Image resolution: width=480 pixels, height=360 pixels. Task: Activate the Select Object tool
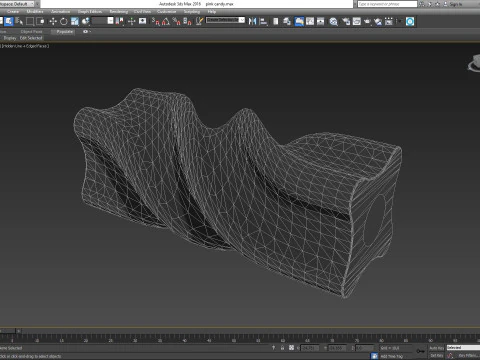[9, 22]
